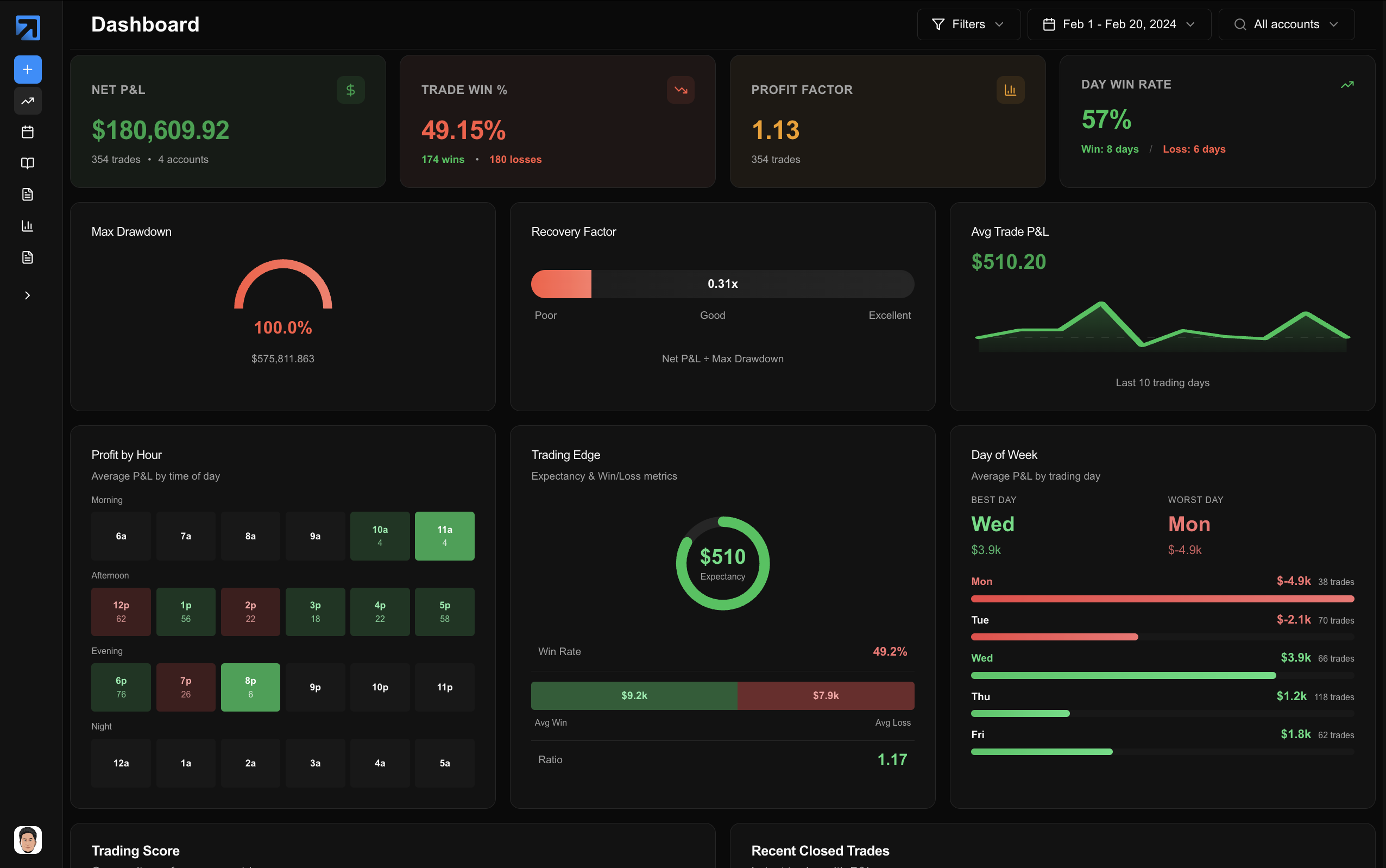Screen dimensions: 1386x868
Task: Open the profile avatar at bottom of sidebar
Action: click(x=28, y=840)
